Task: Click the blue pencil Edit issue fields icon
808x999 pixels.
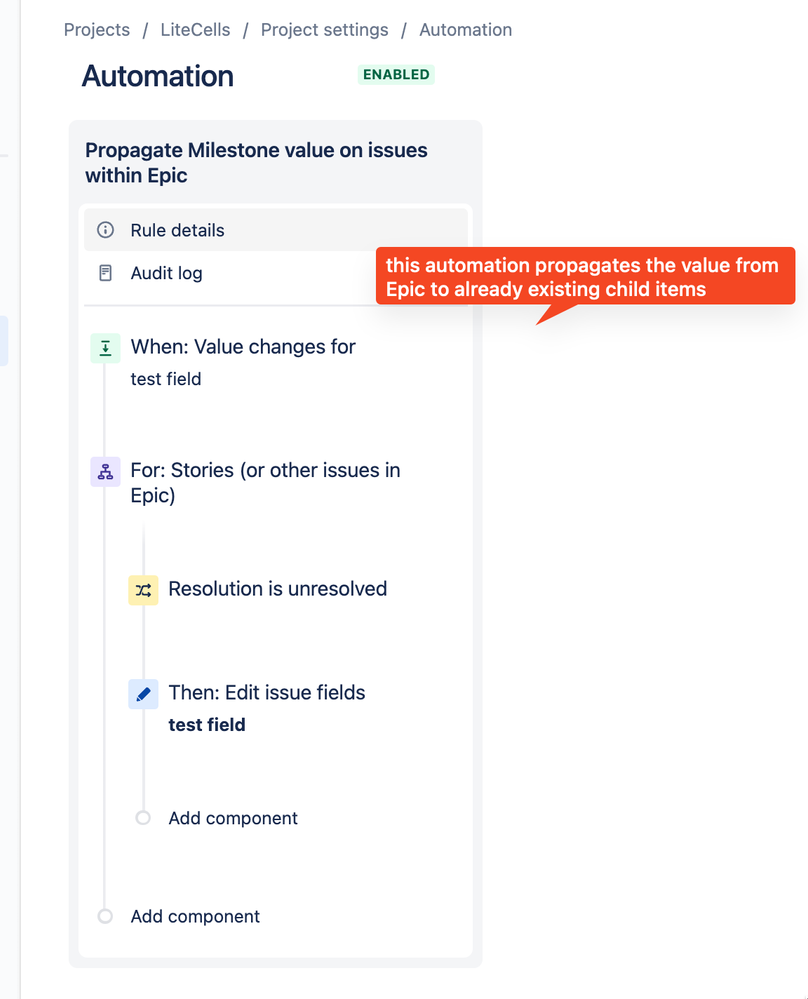Action: [x=143, y=694]
